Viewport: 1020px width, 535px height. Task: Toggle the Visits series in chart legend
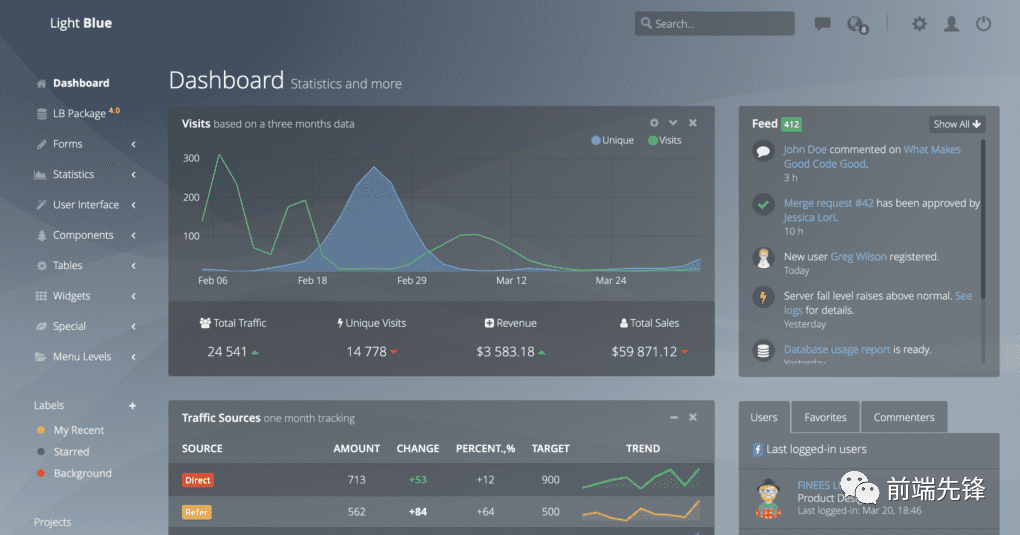664,140
